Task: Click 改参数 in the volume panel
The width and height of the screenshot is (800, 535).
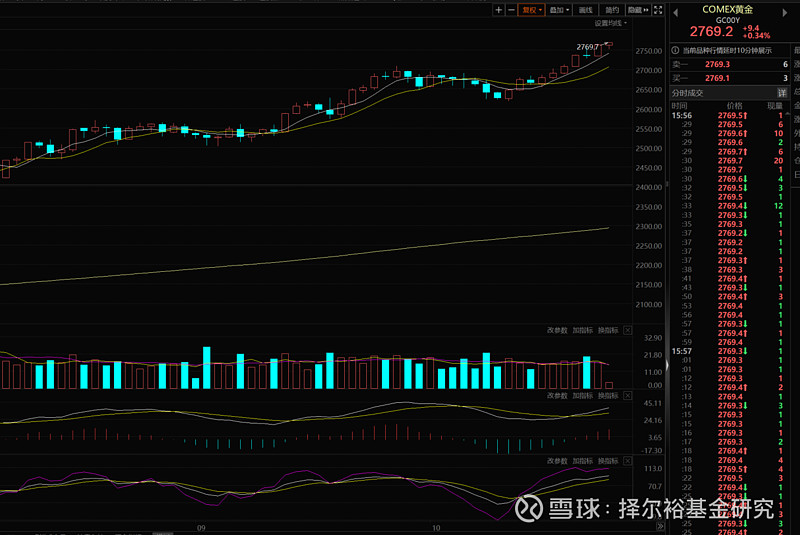Action: tap(557, 330)
